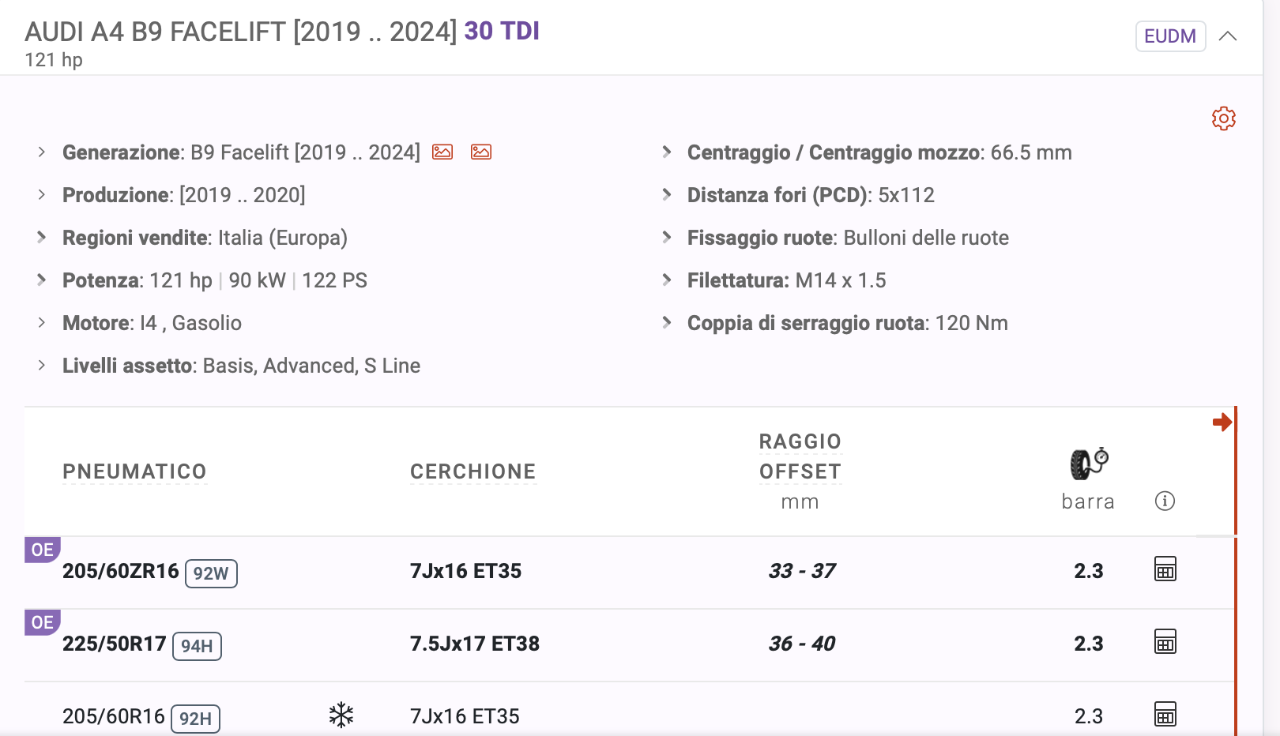Click the pressure info circle icon

click(x=1164, y=501)
